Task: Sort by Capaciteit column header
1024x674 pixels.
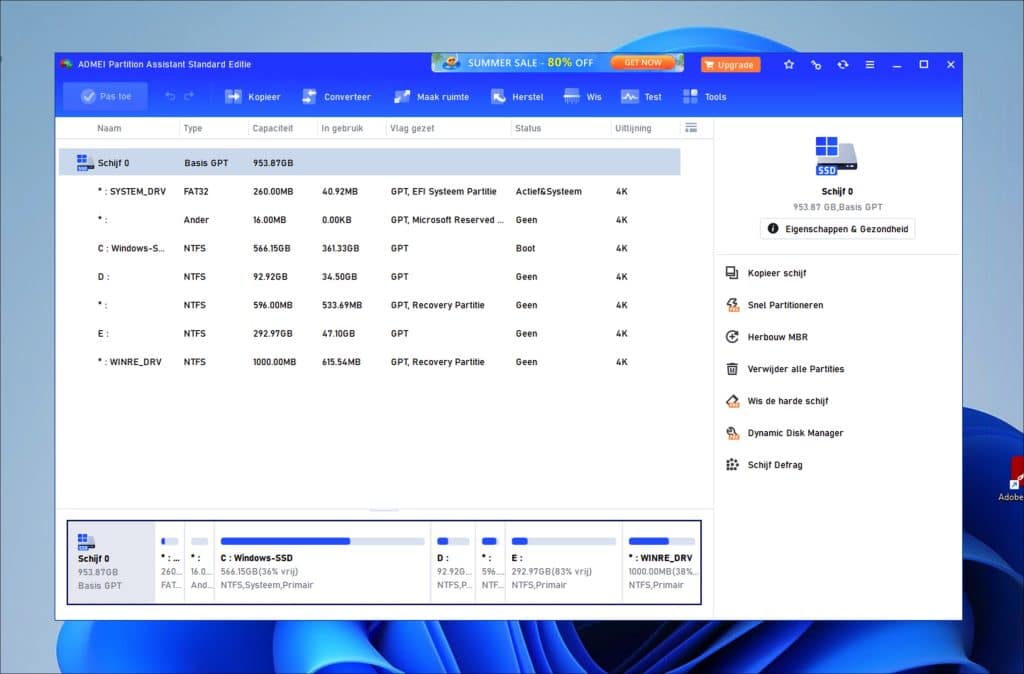Action: pos(272,128)
